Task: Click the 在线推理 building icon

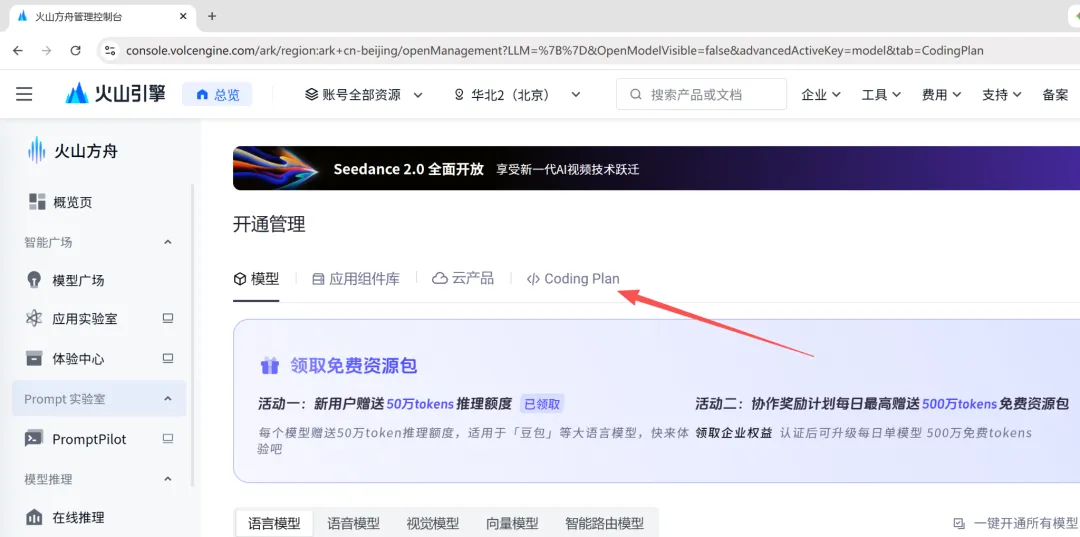Action: (x=34, y=517)
